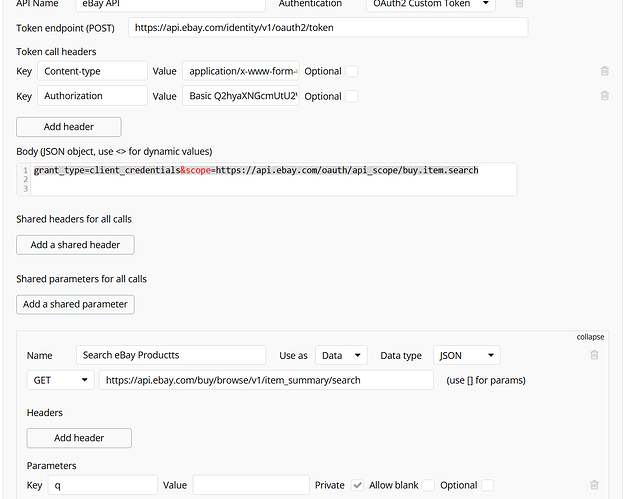Enable Allow blank for q parameter
Image resolution: width=627 pixels, height=499 pixels.
428,485
